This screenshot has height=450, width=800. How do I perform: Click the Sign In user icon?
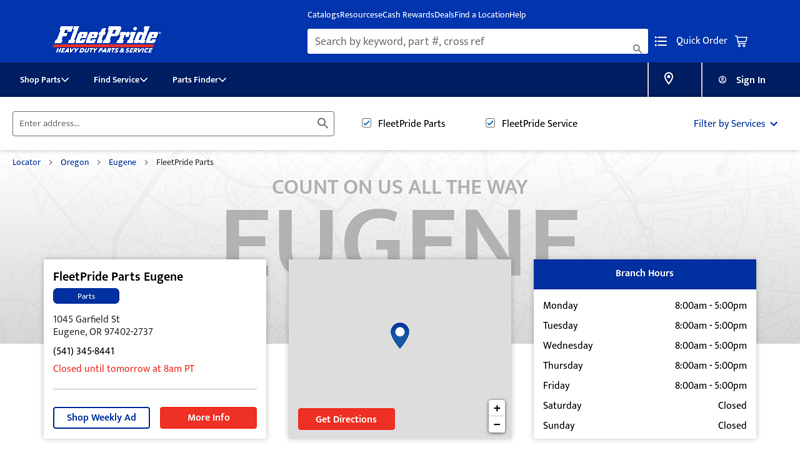pos(722,80)
